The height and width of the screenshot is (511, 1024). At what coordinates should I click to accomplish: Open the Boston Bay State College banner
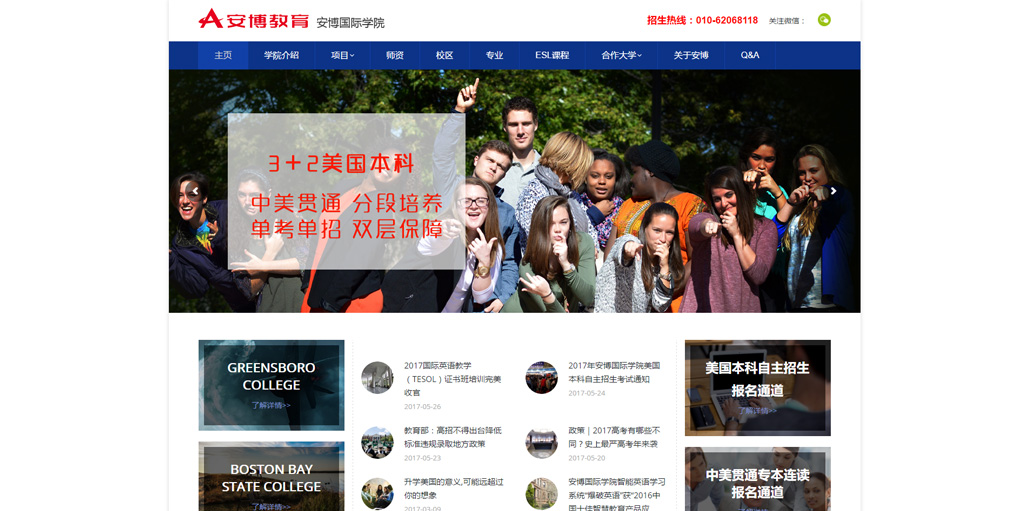click(271, 478)
